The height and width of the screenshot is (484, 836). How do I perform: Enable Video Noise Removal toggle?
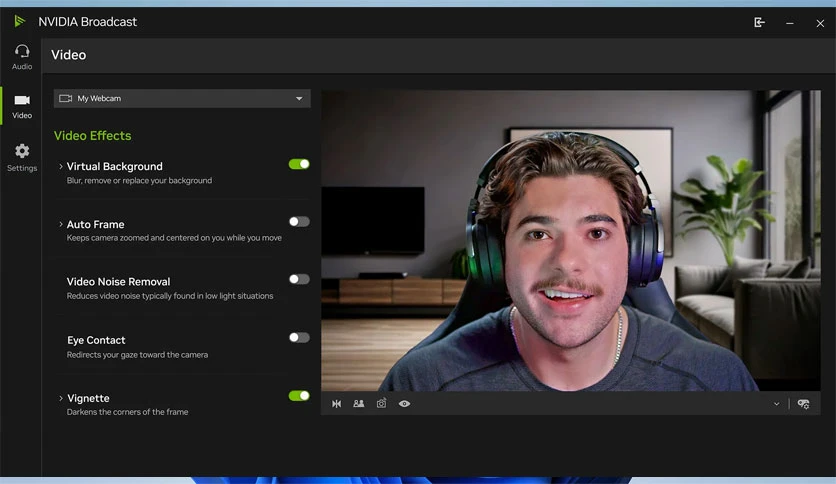click(x=299, y=279)
